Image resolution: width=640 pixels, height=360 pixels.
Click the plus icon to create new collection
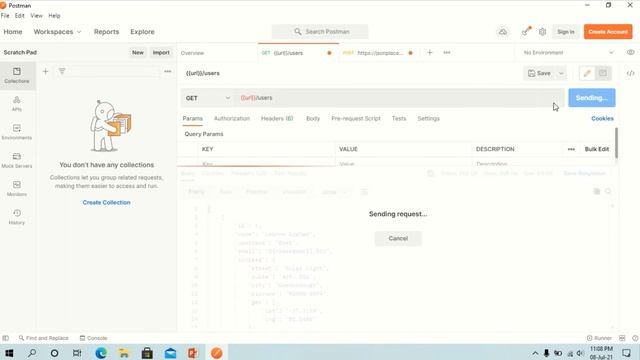click(x=45, y=71)
